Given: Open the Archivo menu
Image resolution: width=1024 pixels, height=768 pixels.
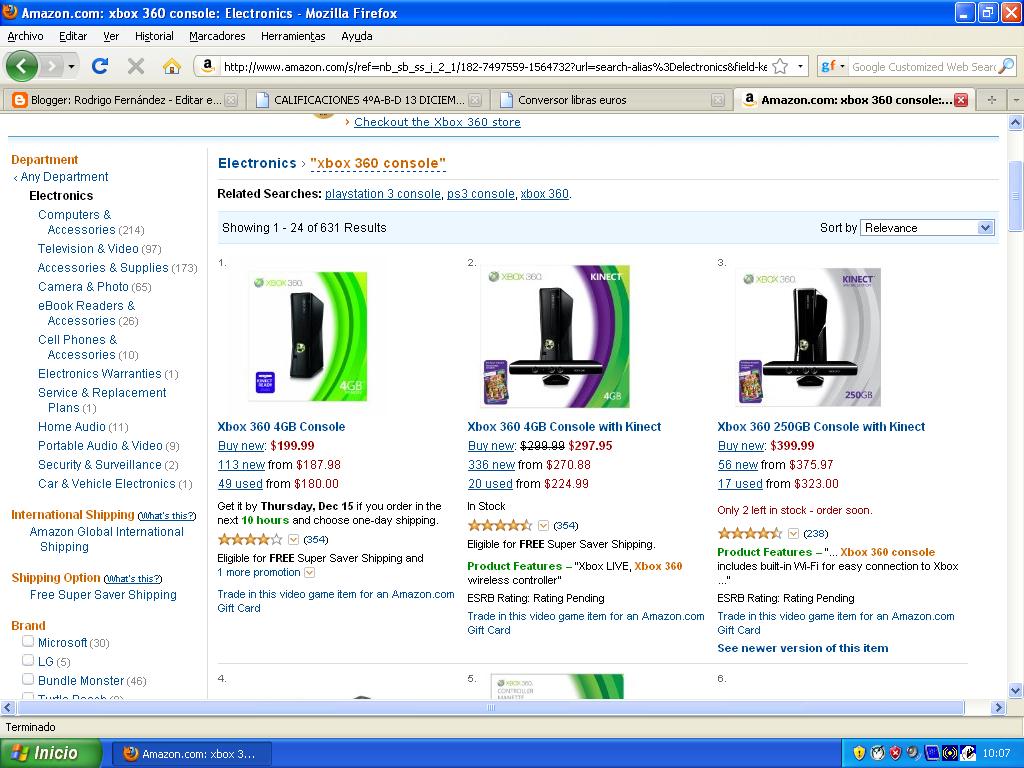Looking at the screenshot, I should (x=25, y=36).
